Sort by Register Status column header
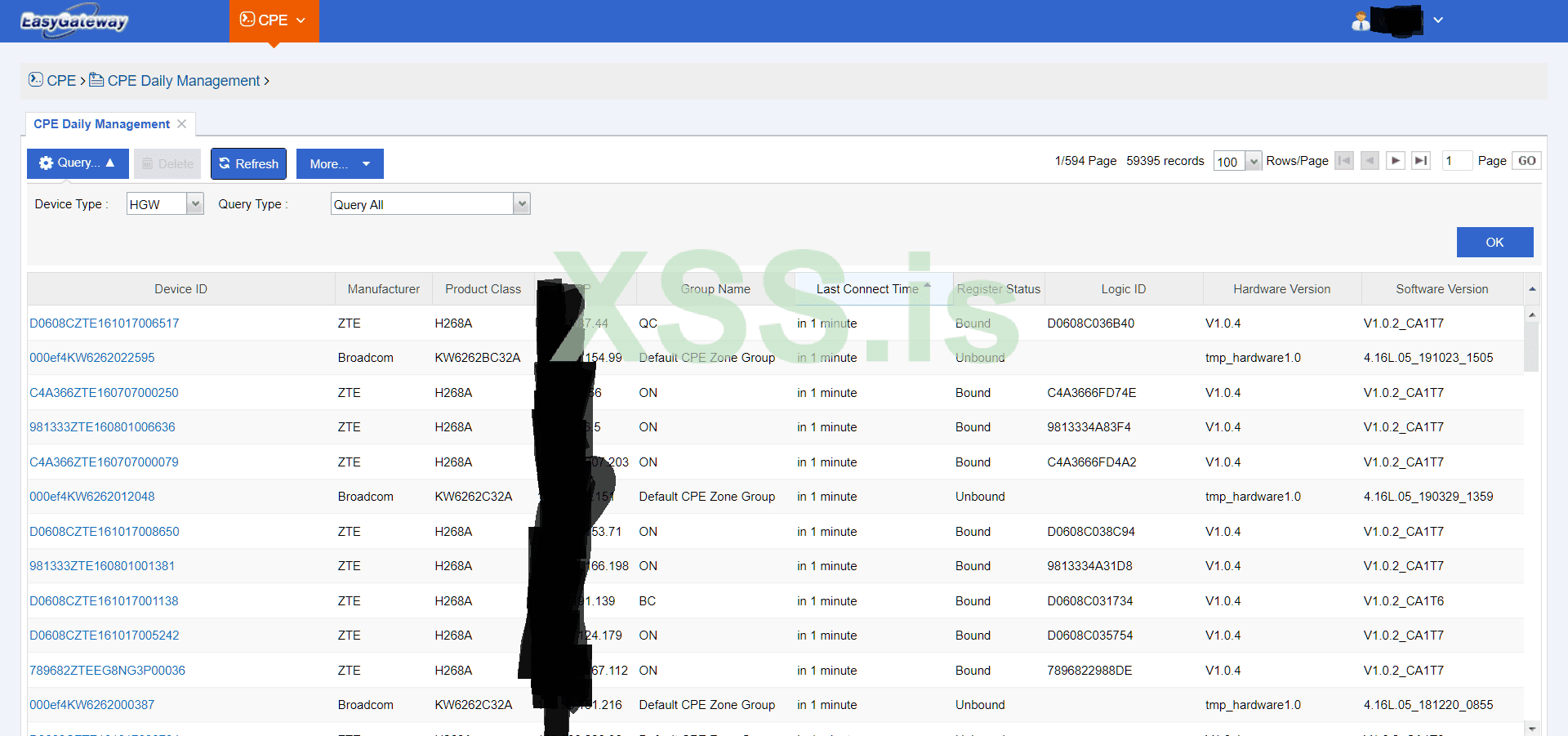1568x736 pixels. pos(999,289)
